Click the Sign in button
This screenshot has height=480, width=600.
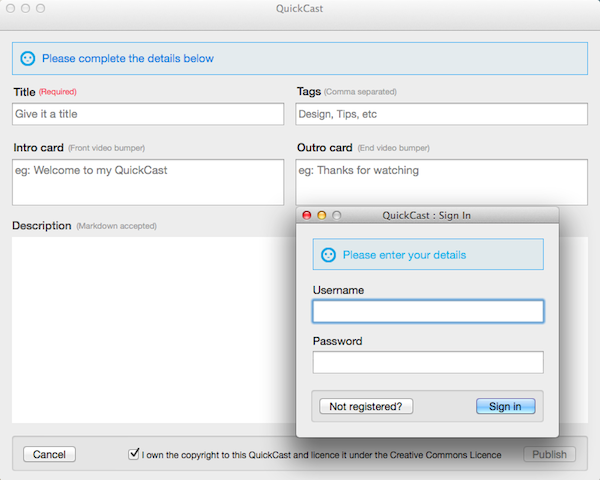pyautogui.click(x=505, y=406)
